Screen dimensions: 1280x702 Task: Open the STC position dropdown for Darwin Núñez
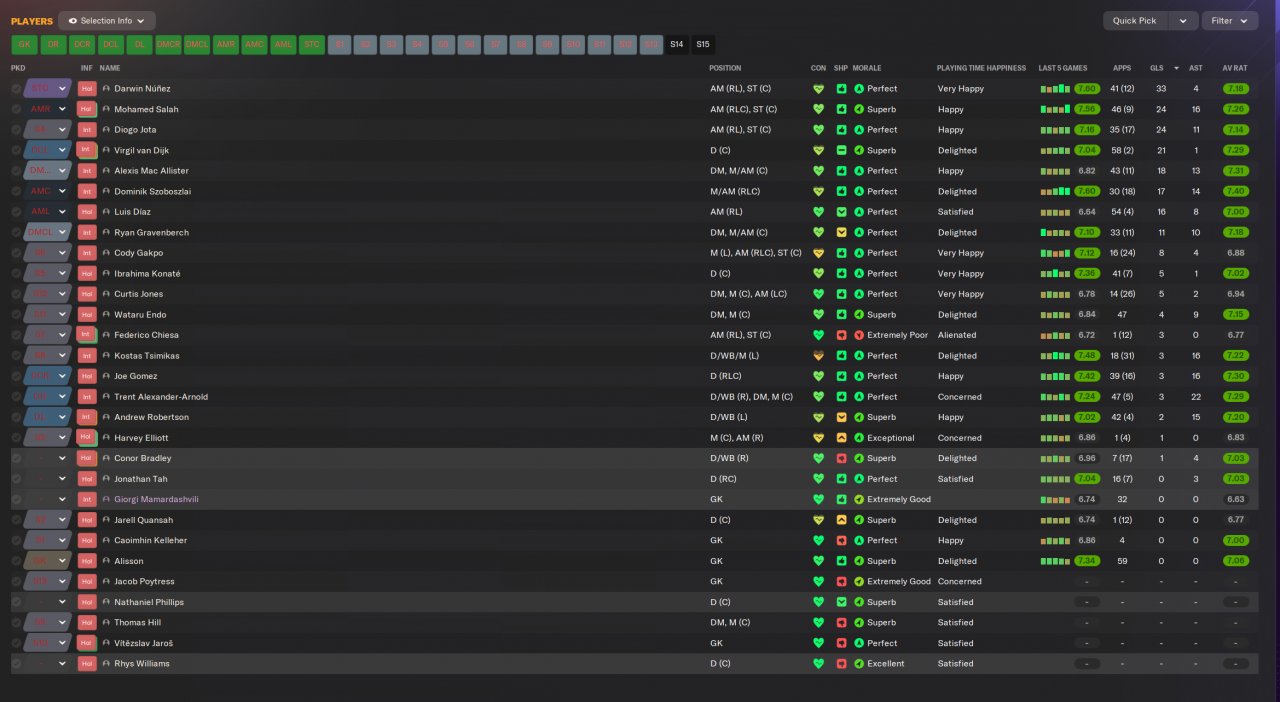pos(48,88)
